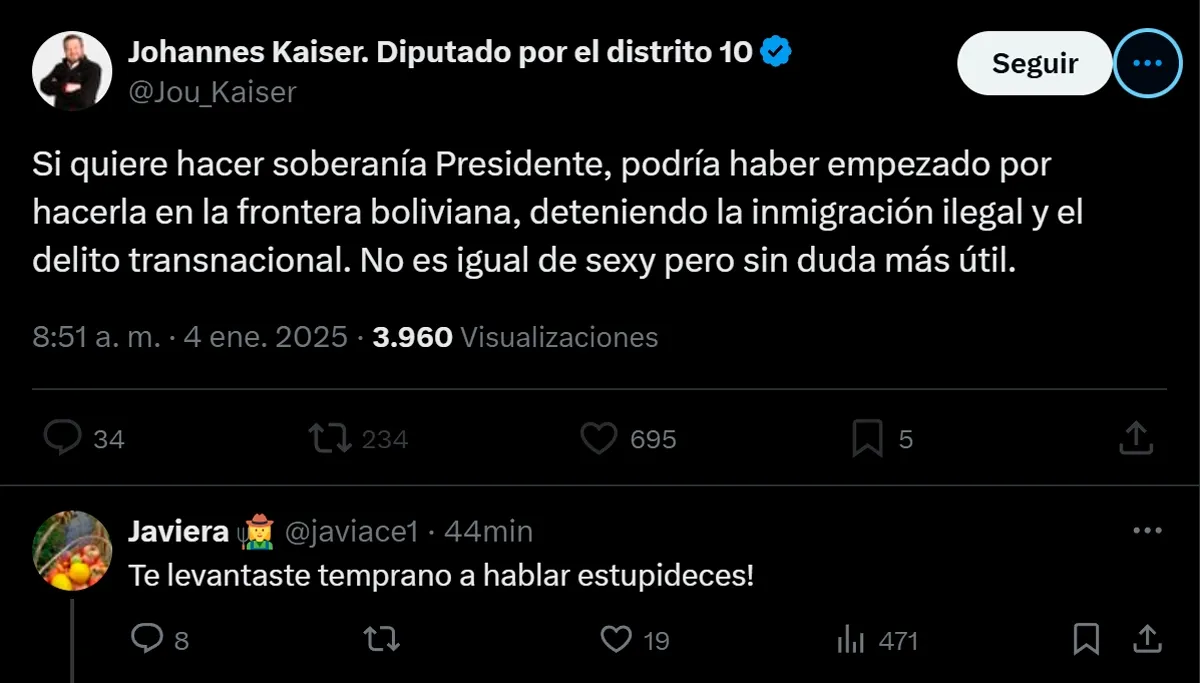The height and width of the screenshot is (683, 1200).
Task: Retweet the main tweet with 234 reposts
Action: point(329,438)
